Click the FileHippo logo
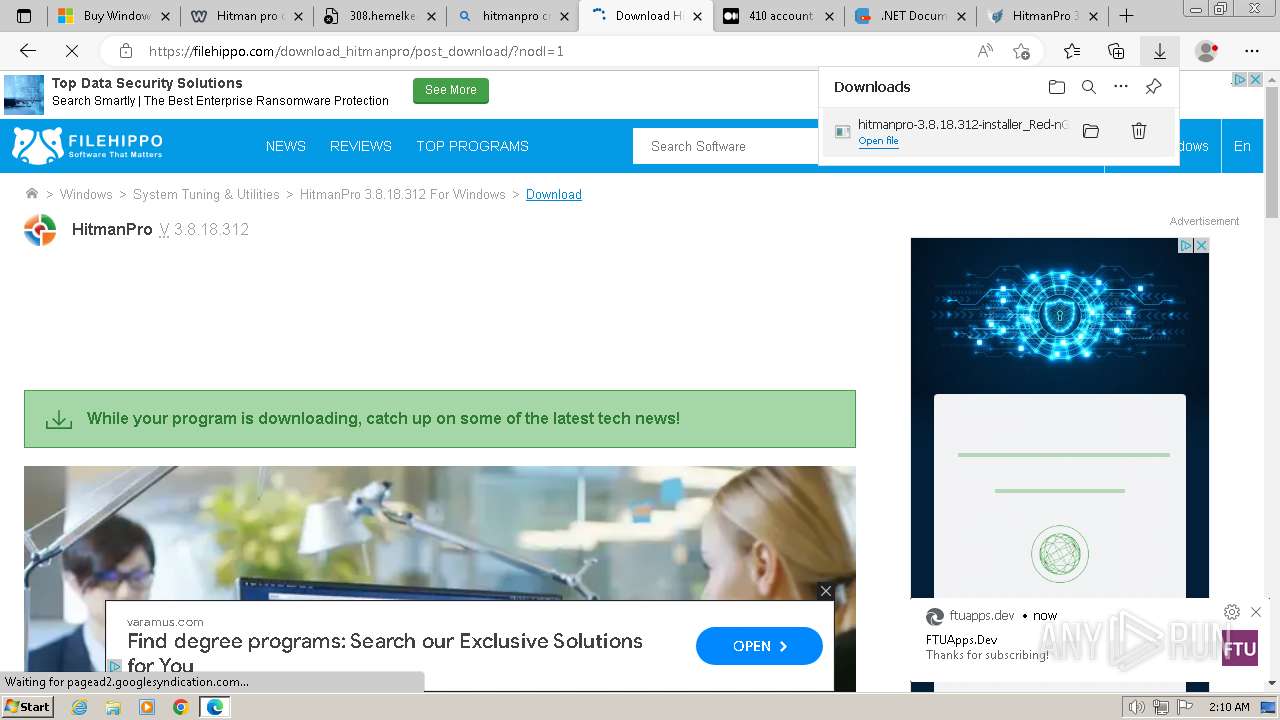The width and height of the screenshot is (1280, 720). (x=87, y=145)
